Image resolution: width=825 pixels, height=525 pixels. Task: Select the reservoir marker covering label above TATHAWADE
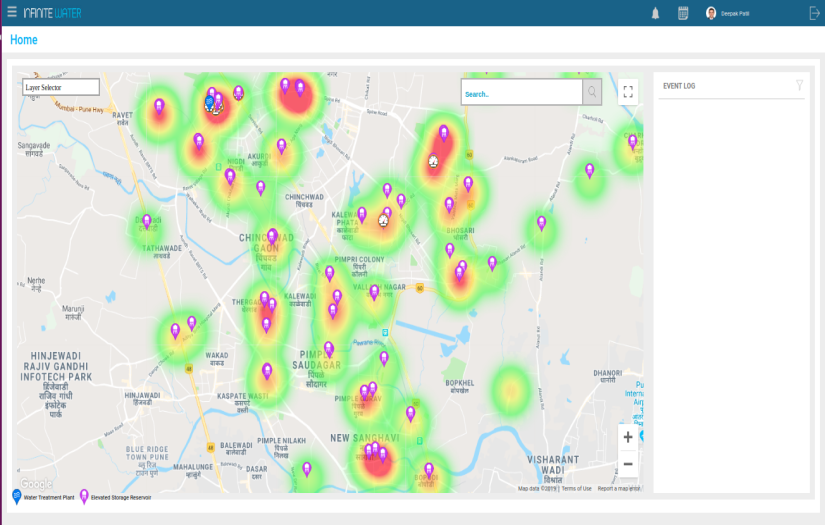point(147,221)
